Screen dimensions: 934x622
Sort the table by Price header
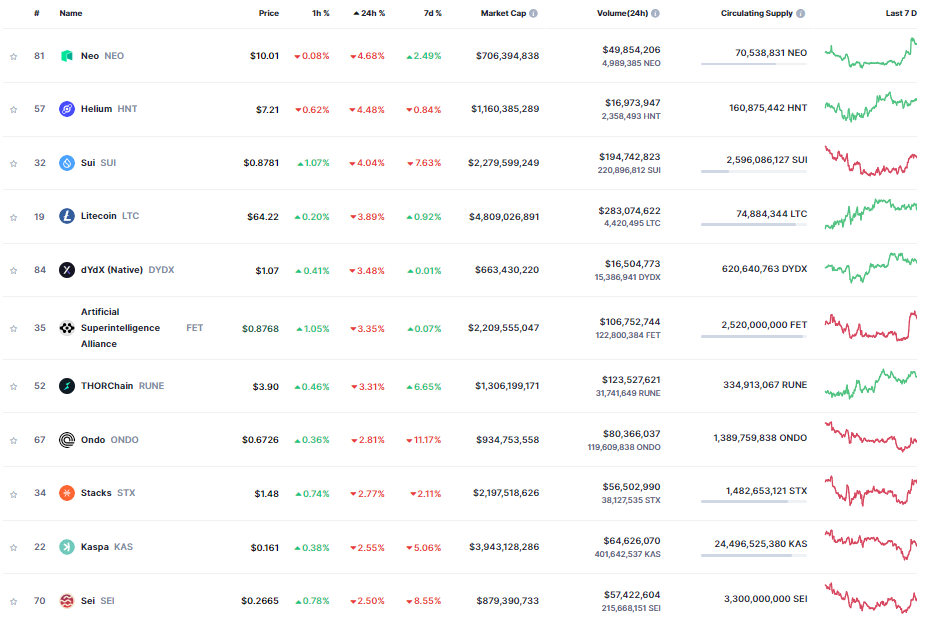269,13
